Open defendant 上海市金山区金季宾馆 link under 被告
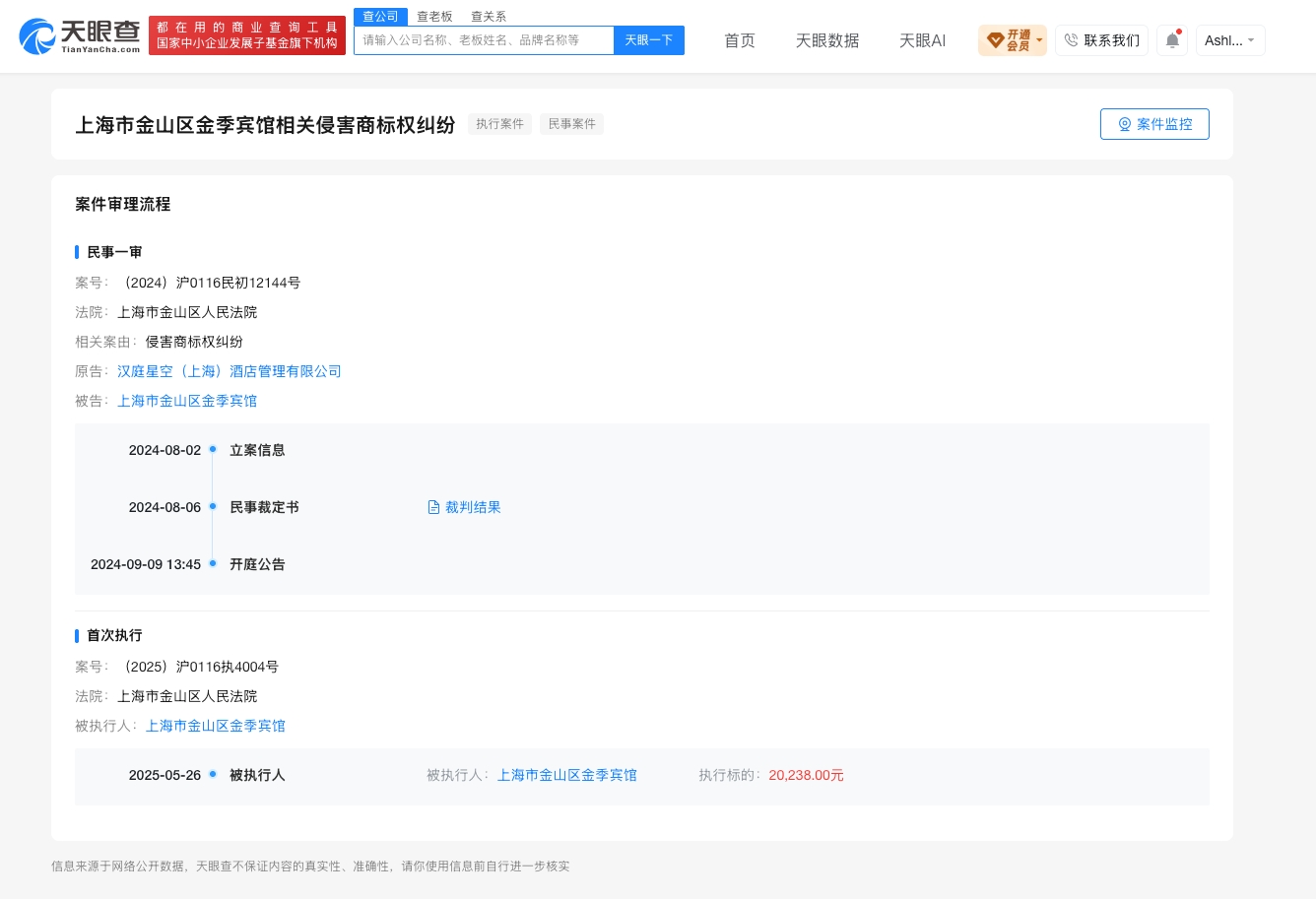The height and width of the screenshot is (899, 1316). [x=187, y=401]
